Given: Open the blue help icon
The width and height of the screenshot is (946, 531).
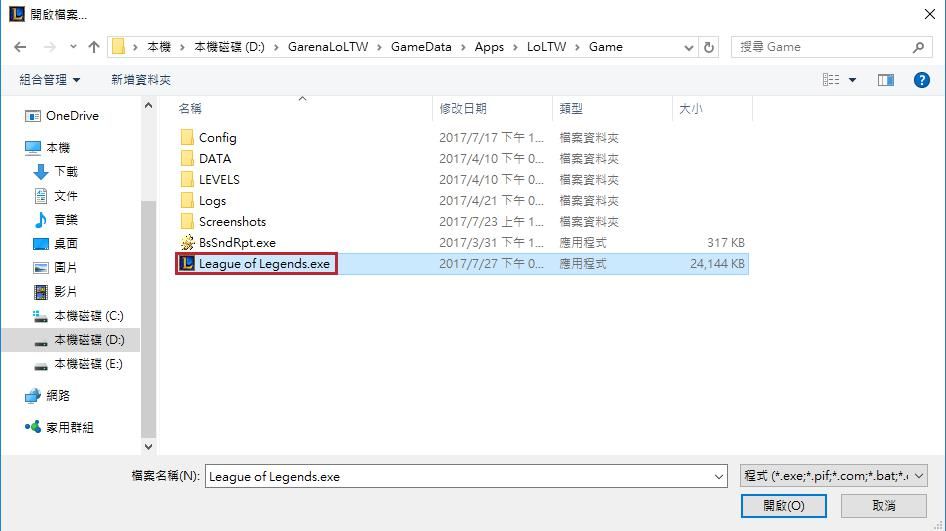Looking at the screenshot, I should pyautogui.click(x=921, y=80).
